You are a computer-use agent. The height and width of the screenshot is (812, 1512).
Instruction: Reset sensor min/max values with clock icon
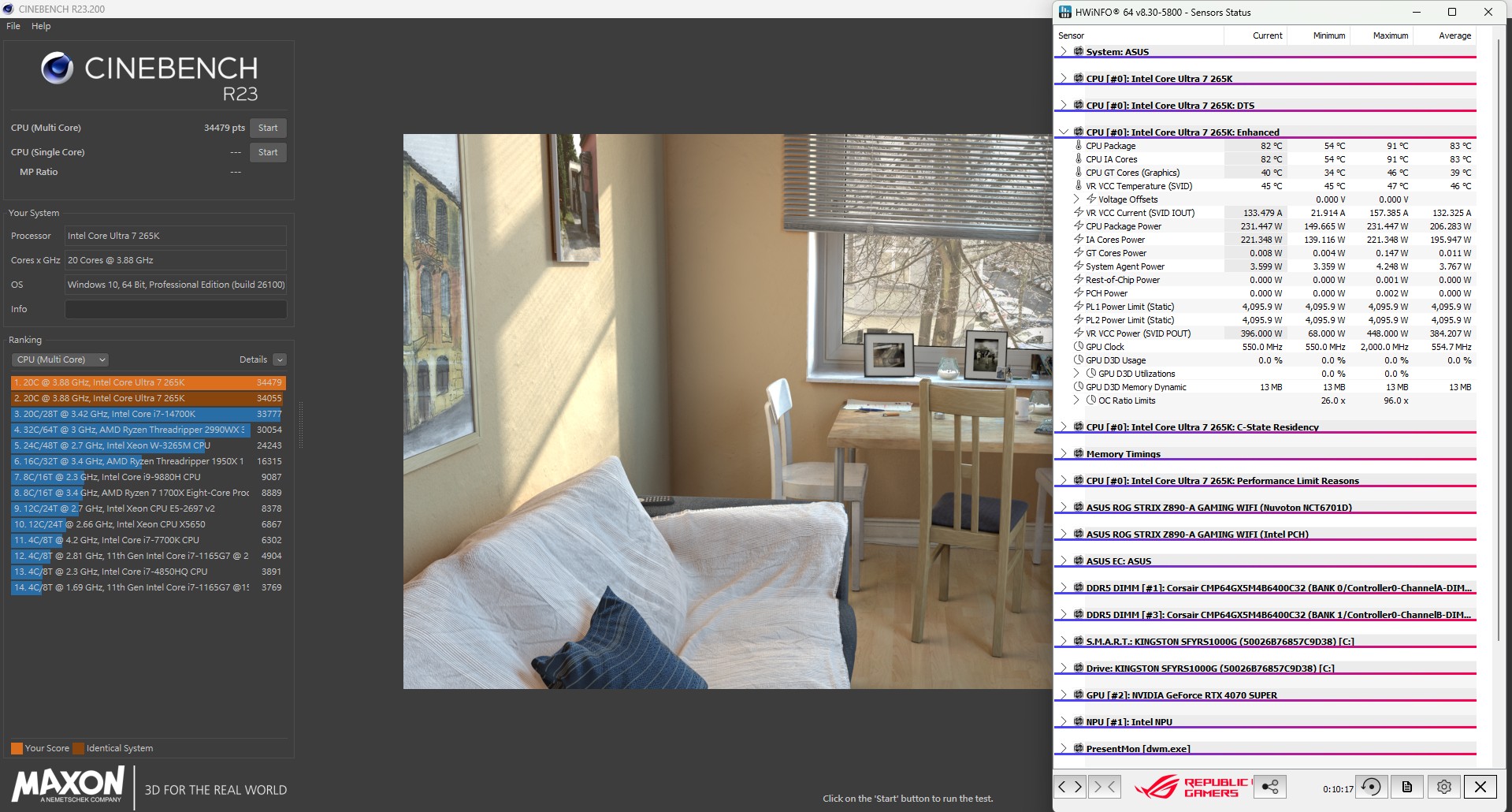(x=1371, y=787)
